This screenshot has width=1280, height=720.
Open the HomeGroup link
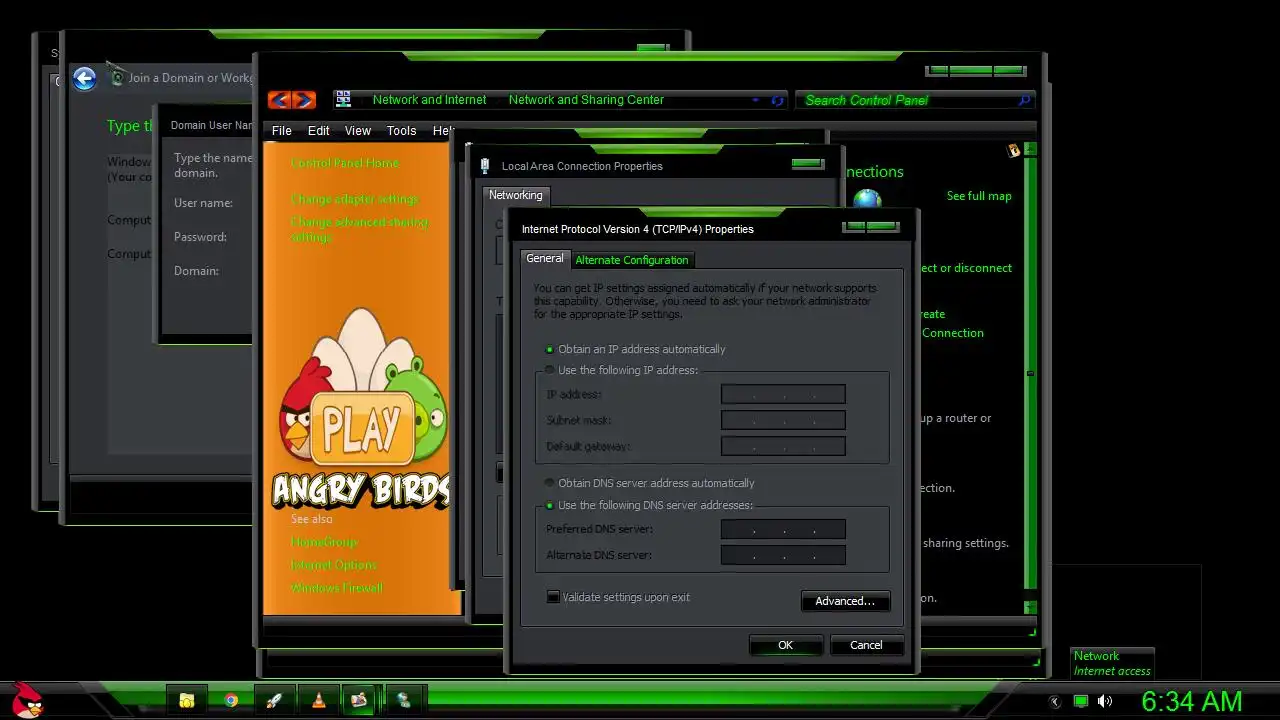tap(324, 542)
